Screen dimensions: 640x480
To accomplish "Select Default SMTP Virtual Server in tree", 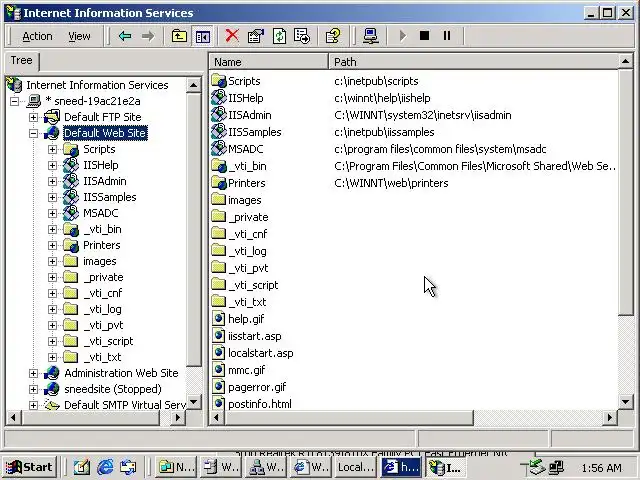I will tap(124, 405).
